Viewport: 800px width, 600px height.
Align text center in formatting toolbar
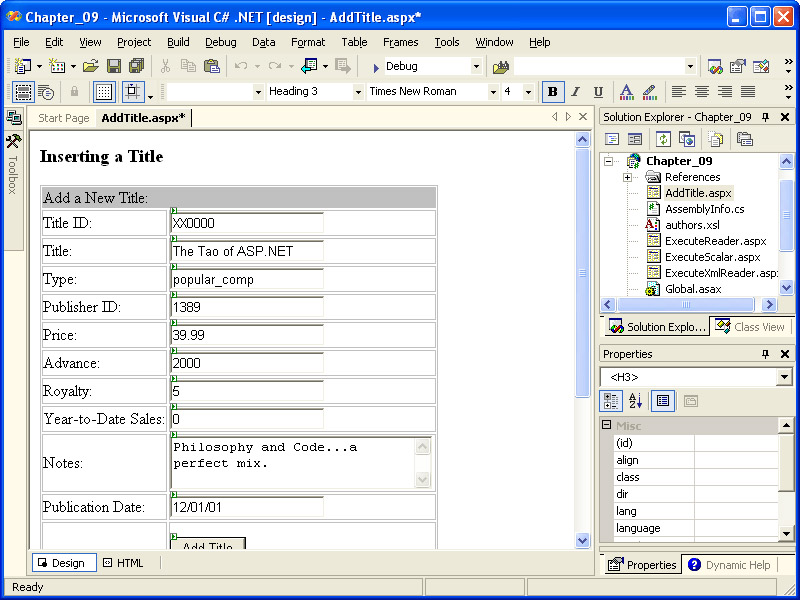[702, 92]
